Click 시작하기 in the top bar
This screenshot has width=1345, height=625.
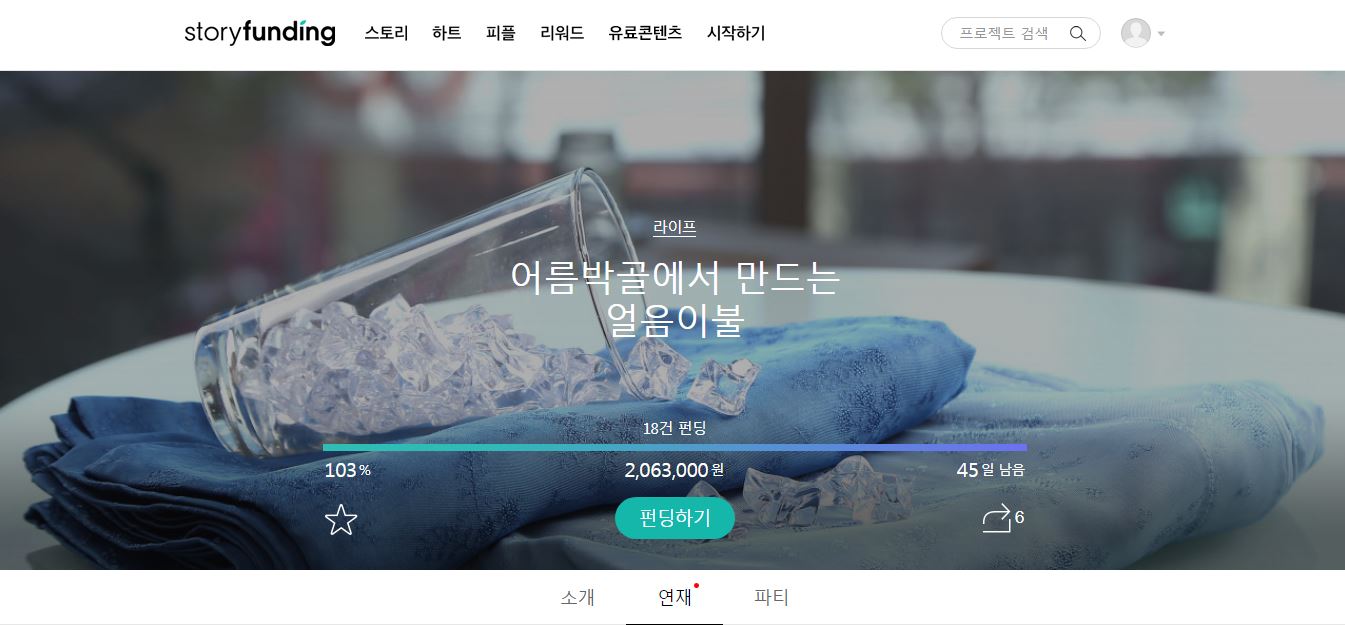(736, 33)
